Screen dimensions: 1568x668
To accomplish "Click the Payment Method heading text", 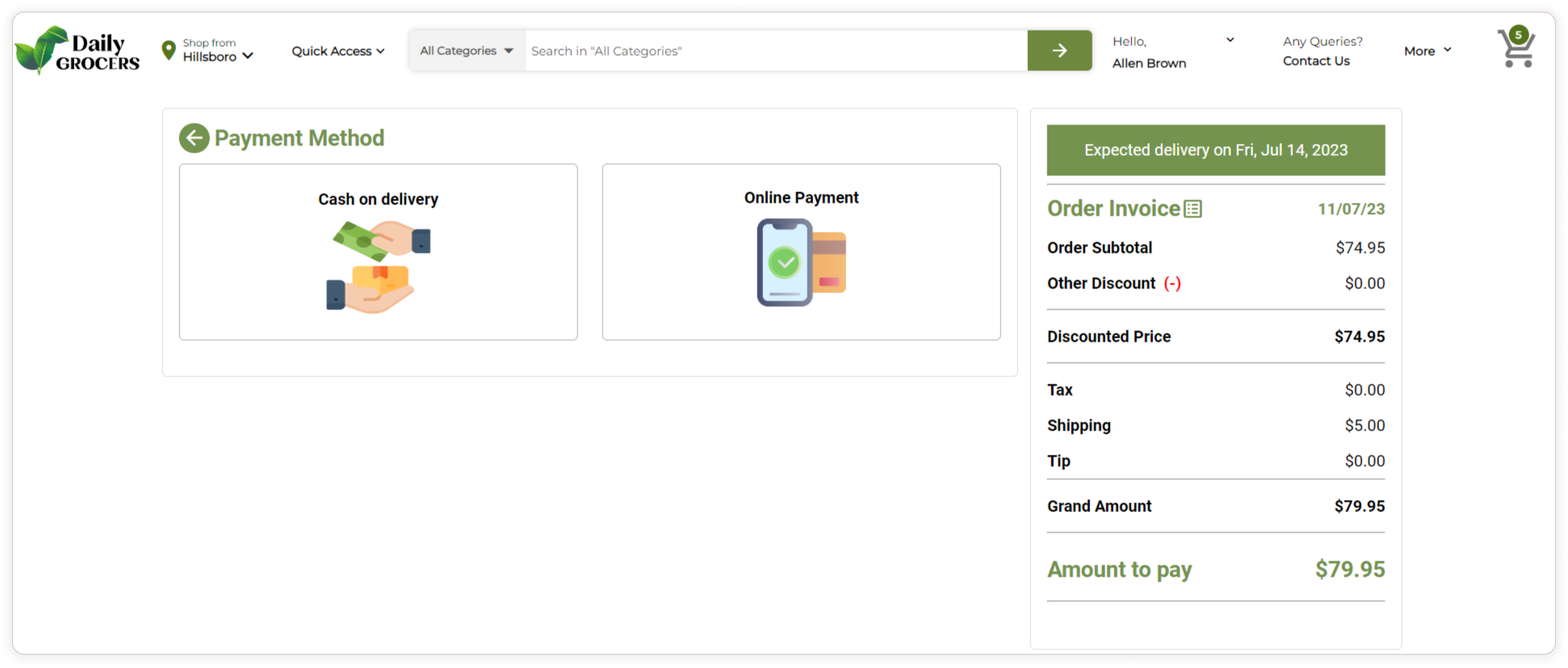I will click(299, 138).
